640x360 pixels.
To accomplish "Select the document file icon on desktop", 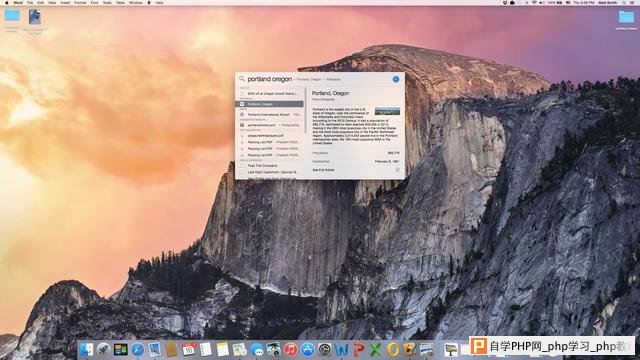I will [x=34, y=17].
